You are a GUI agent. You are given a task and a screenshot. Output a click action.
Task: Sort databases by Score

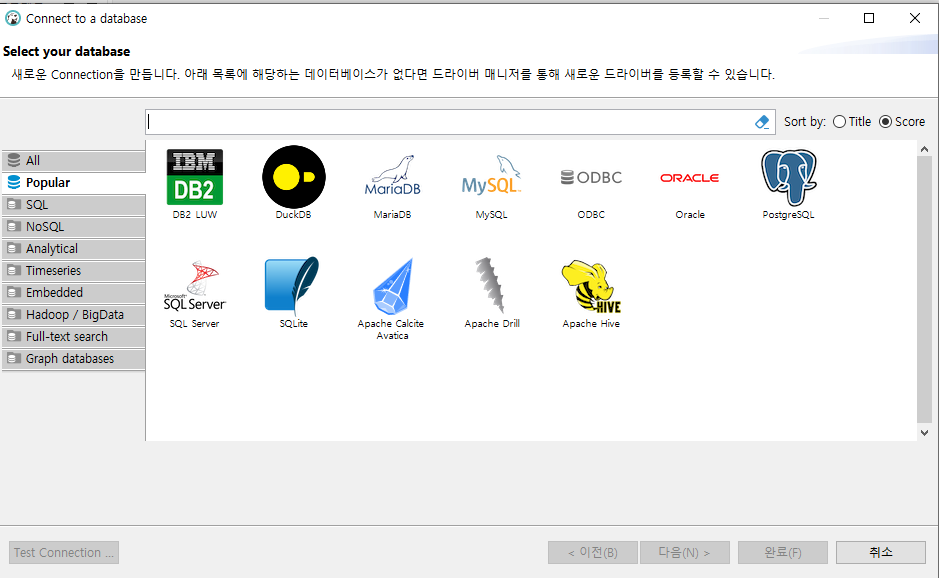pos(902,122)
